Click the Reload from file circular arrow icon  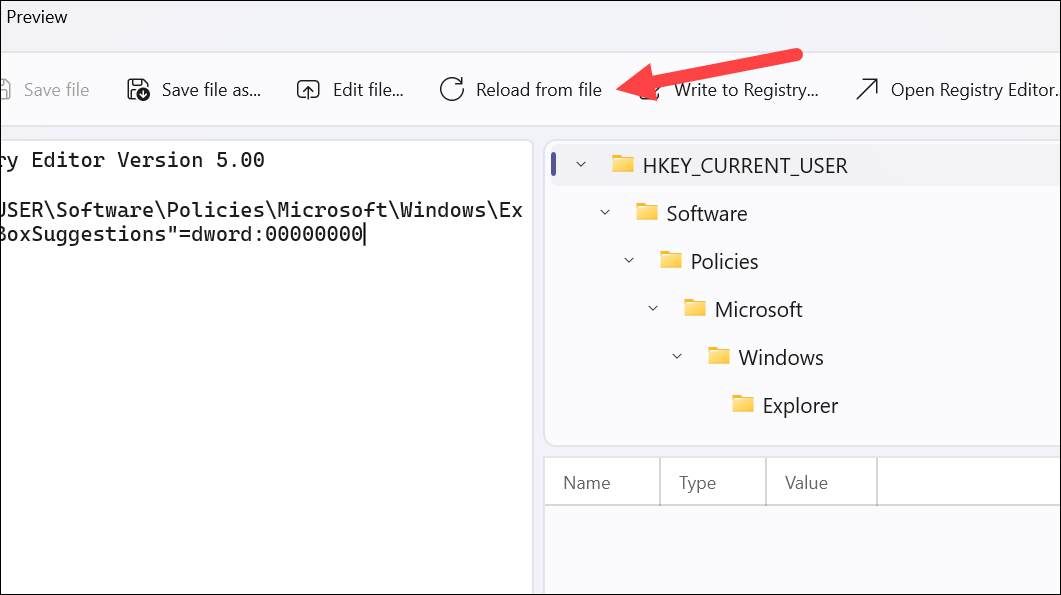(x=451, y=89)
